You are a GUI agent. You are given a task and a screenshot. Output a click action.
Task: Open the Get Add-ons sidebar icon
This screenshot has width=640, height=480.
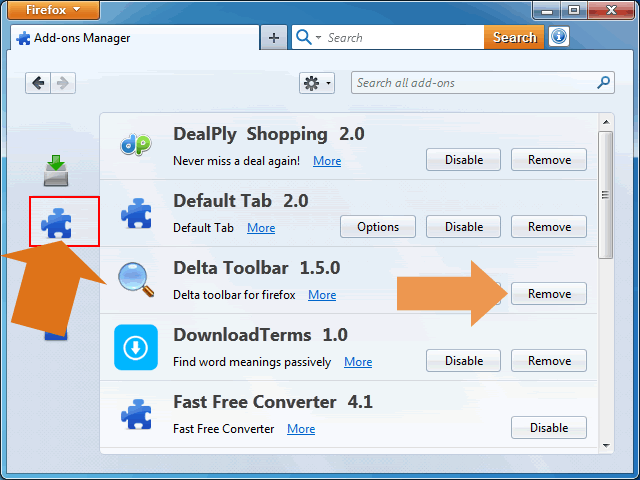pos(56,170)
